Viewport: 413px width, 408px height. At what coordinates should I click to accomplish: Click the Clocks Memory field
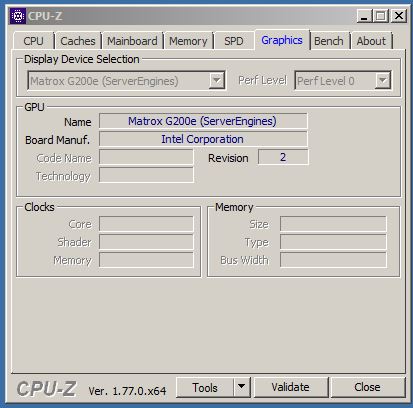(146, 260)
